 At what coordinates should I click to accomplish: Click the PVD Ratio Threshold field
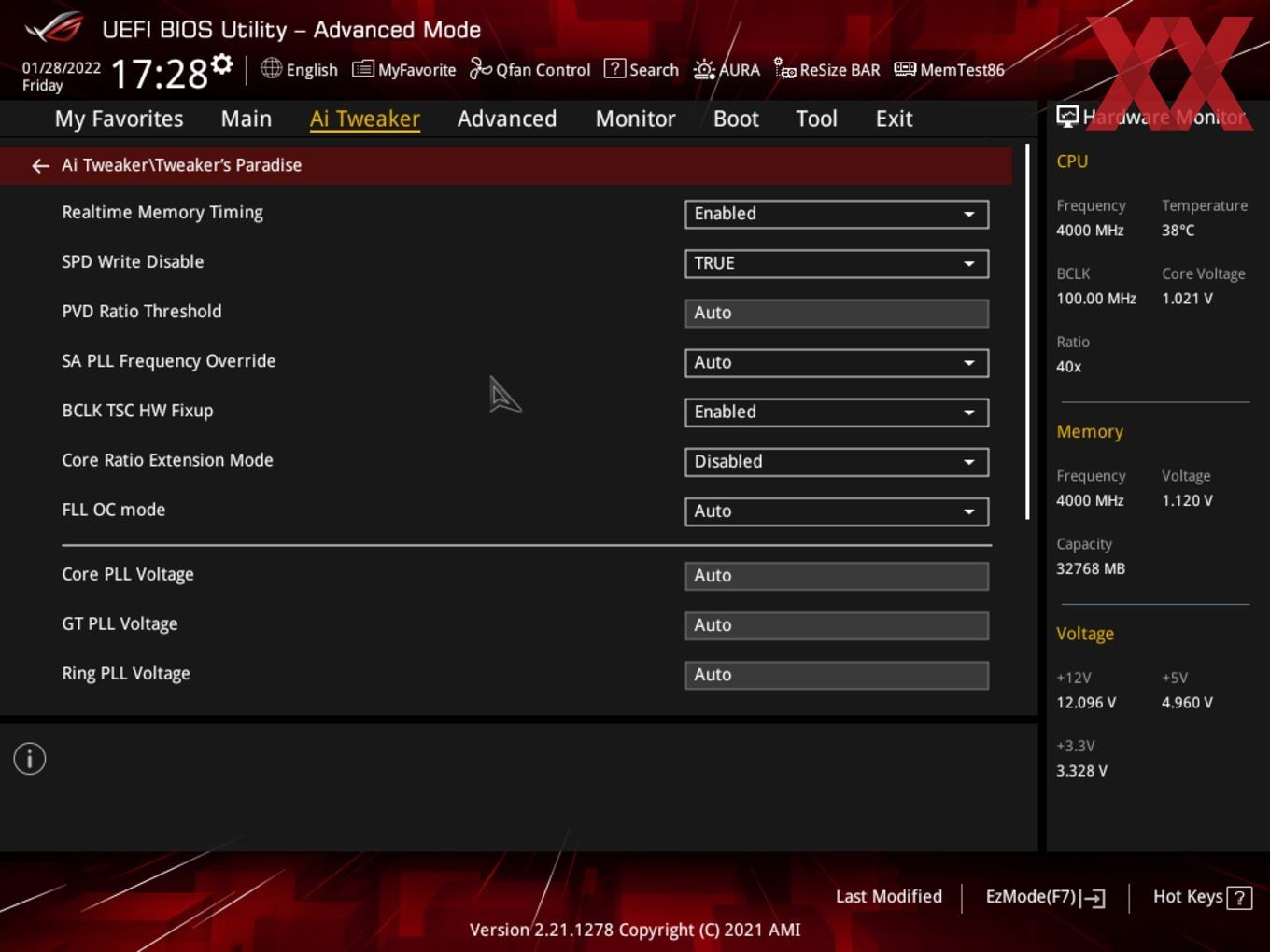(x=837, y=313)
